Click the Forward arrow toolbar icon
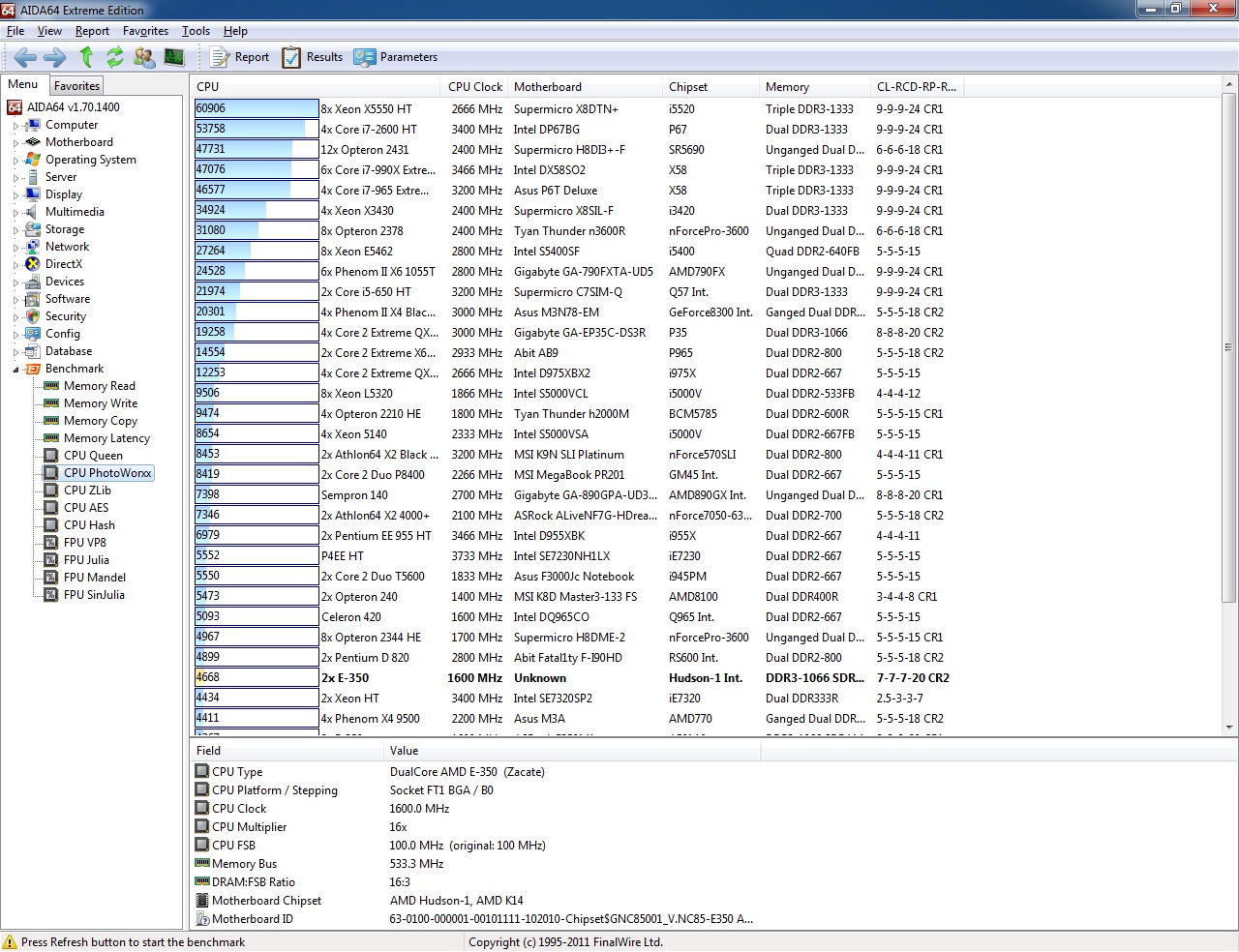Image resolution: width=1239 pixels, height=952 pixels. 55,57
